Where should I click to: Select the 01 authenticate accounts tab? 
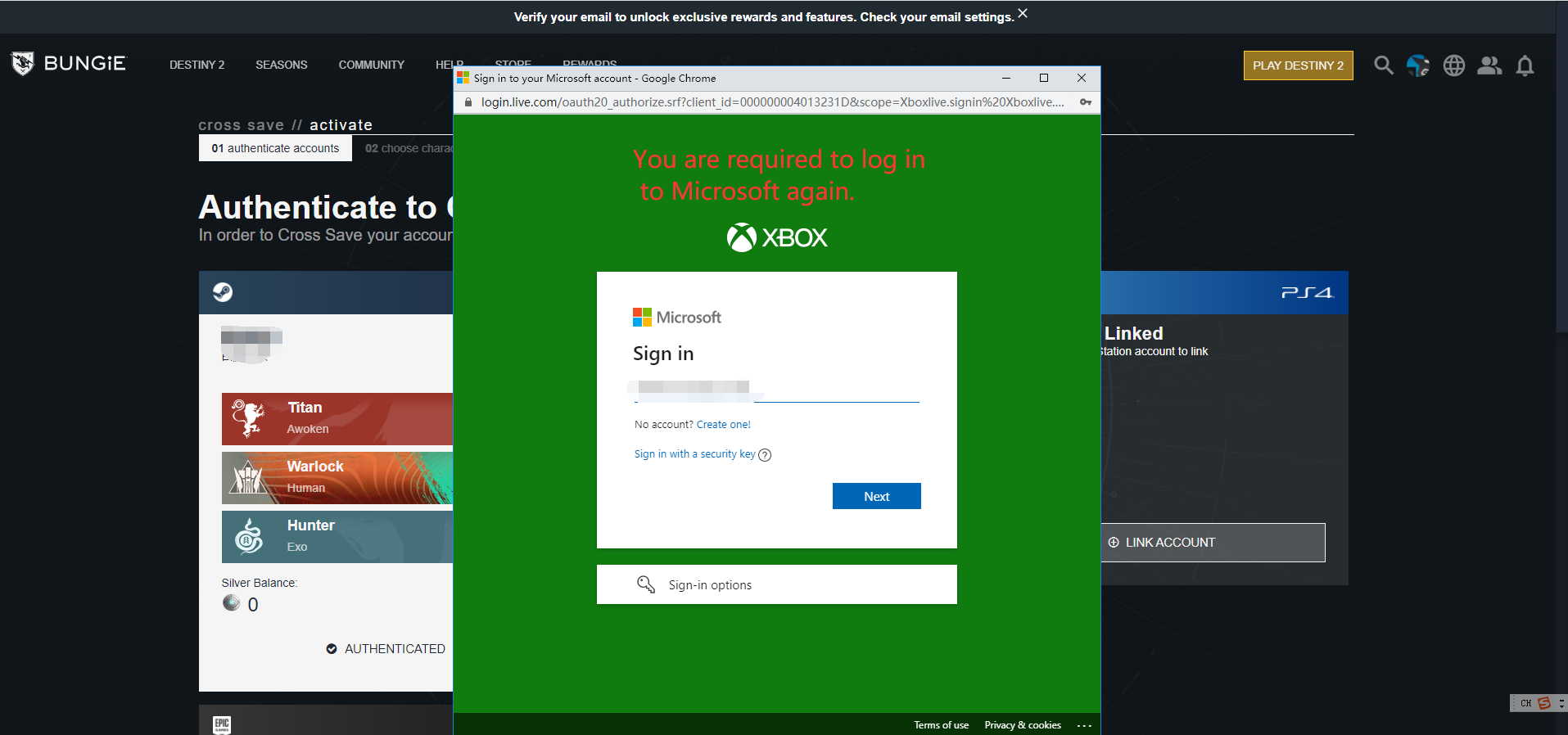click(275, 148)
